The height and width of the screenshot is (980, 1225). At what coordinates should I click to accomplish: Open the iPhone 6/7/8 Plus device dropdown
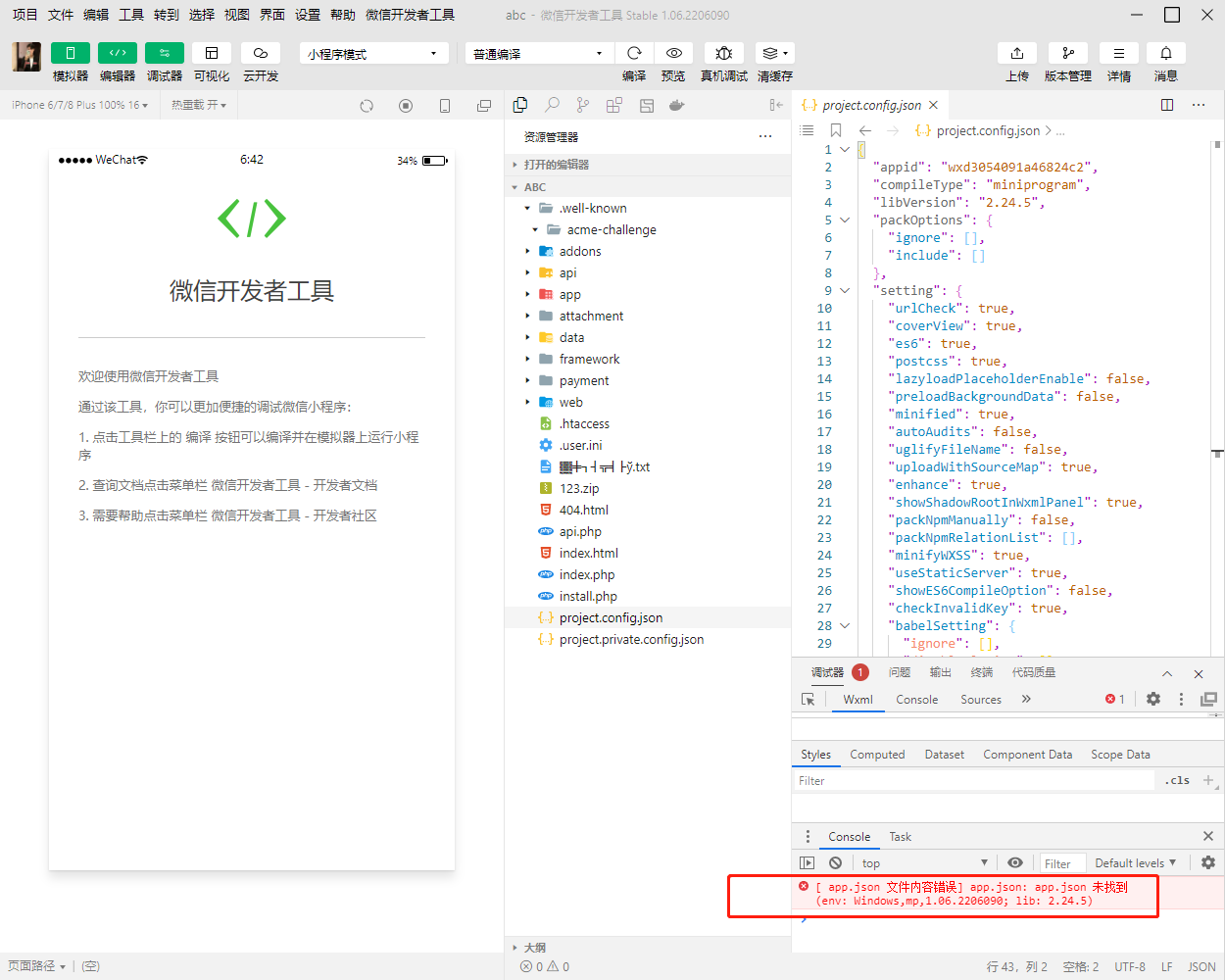[x=79, y=105]
